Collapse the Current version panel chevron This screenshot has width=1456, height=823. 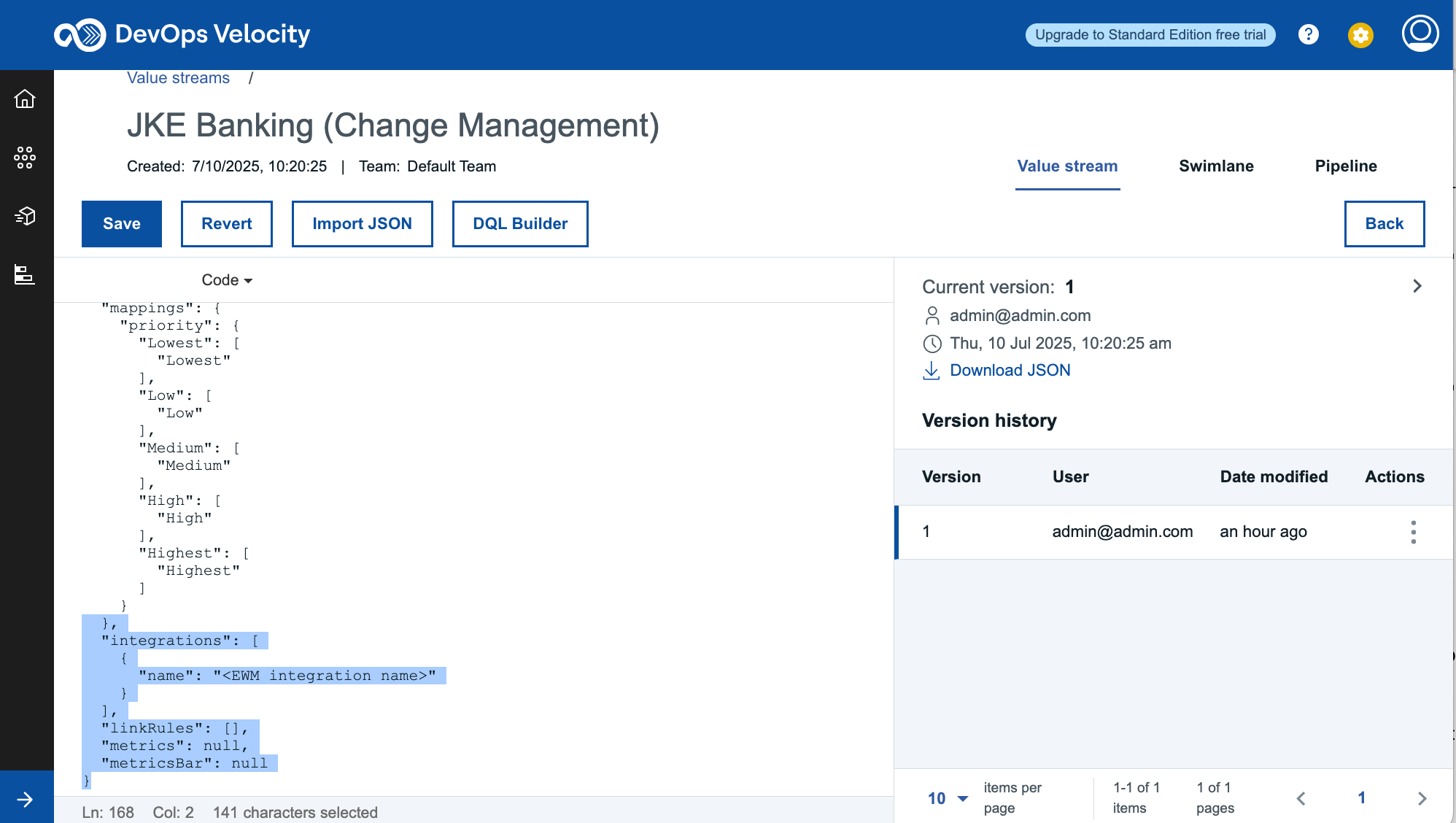pos(1417,286)
